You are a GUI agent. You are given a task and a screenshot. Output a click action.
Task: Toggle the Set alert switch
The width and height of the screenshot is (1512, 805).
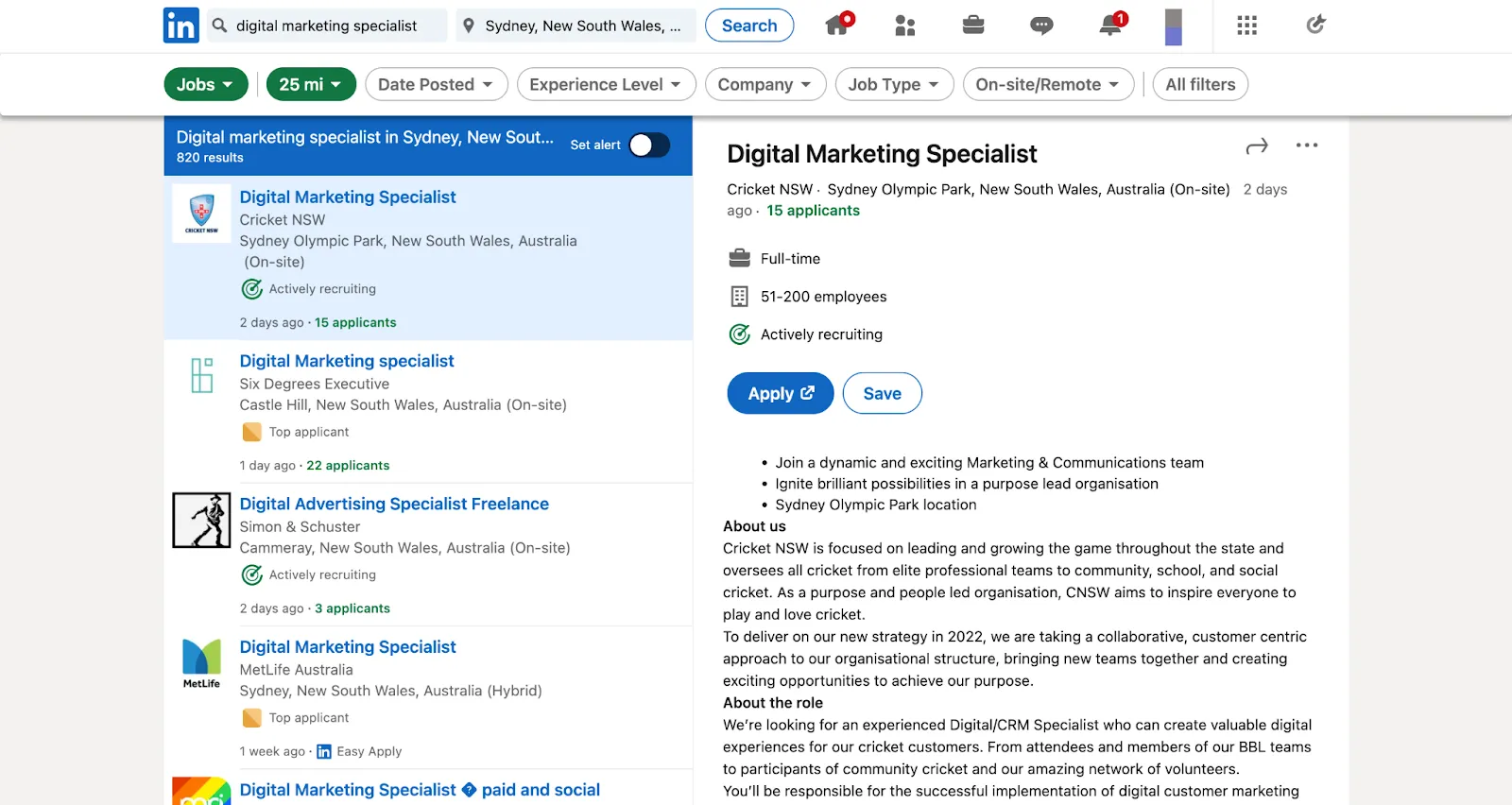649,145
